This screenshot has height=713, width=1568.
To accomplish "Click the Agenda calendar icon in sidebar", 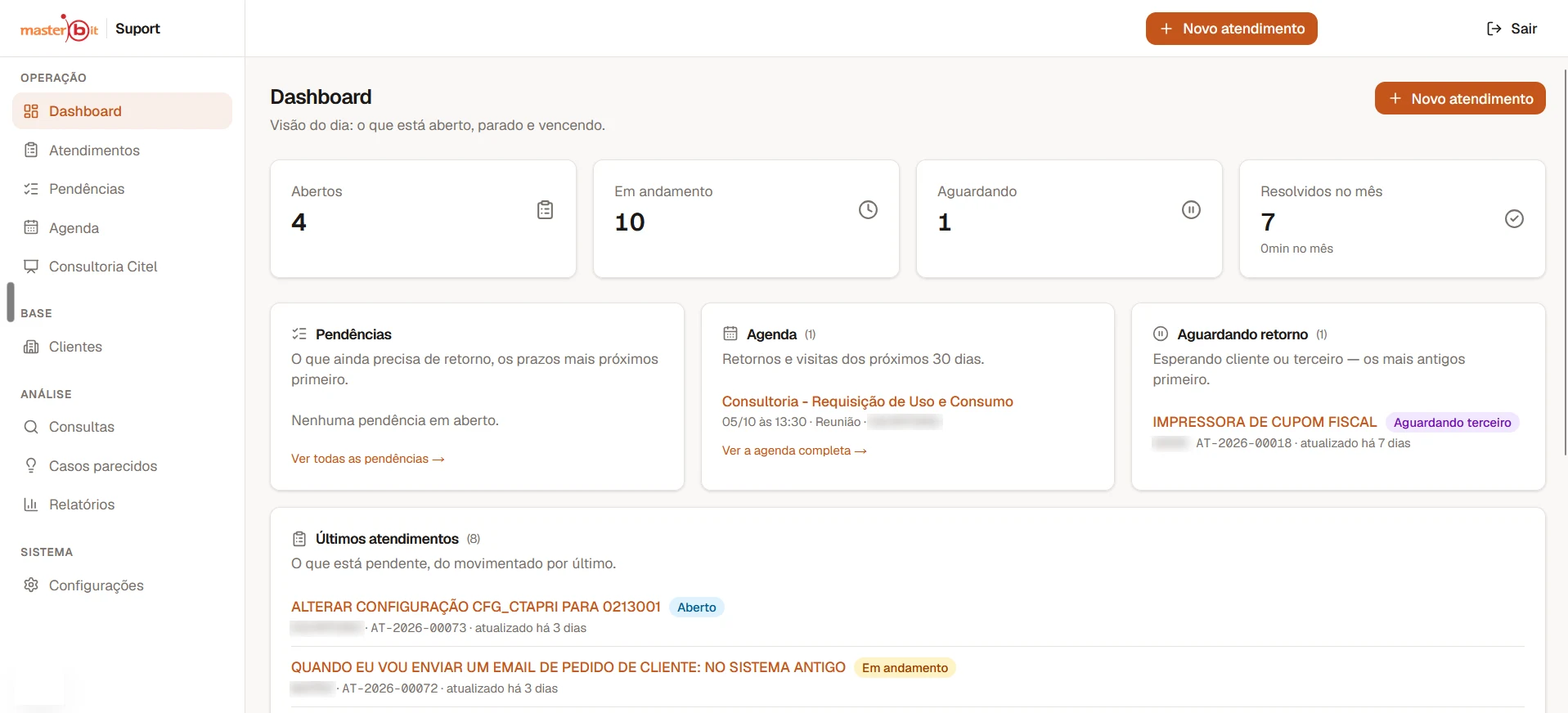I will point(31,228).
